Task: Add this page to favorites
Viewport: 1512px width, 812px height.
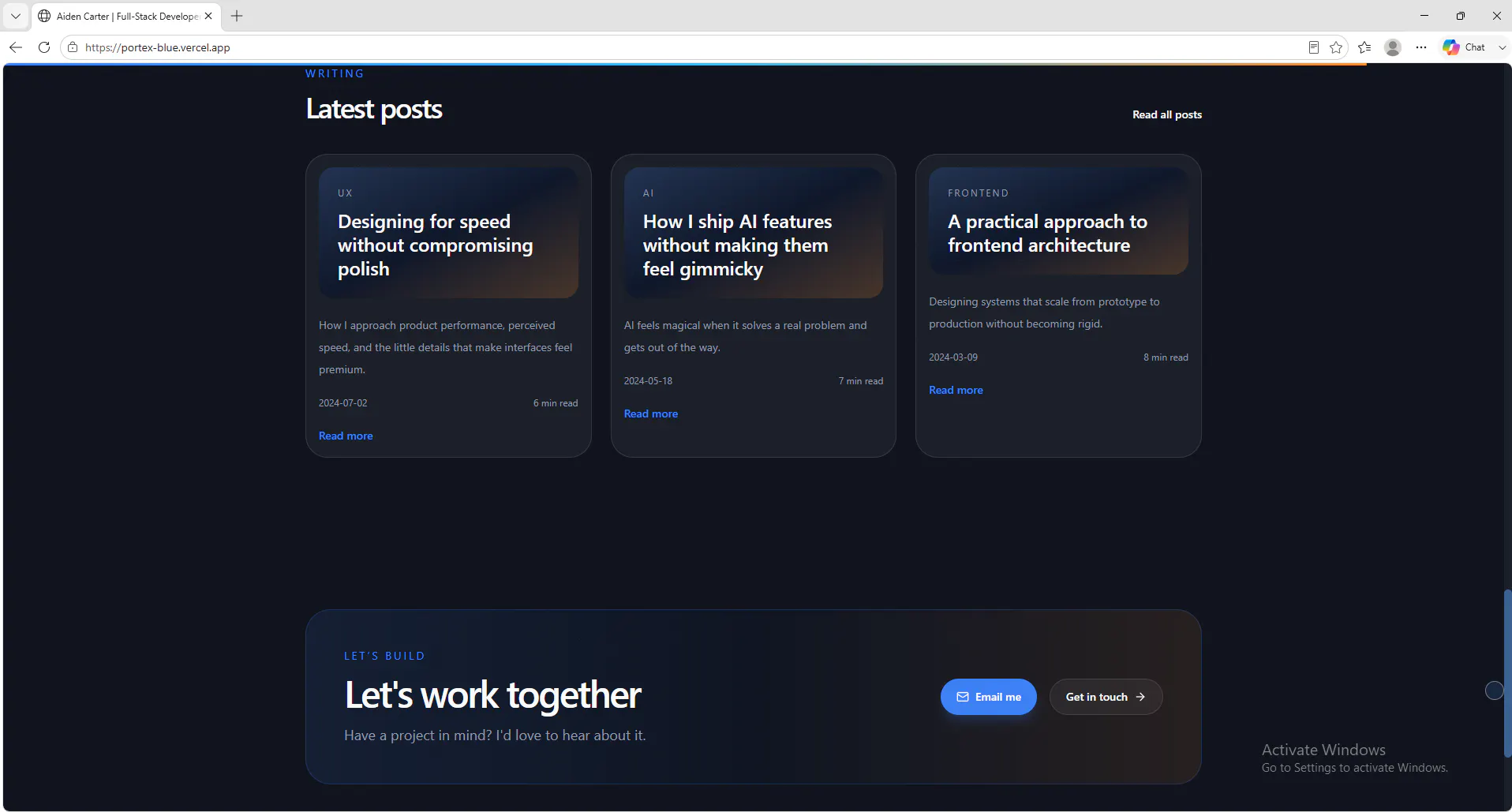Action: tap(1336, 47)
